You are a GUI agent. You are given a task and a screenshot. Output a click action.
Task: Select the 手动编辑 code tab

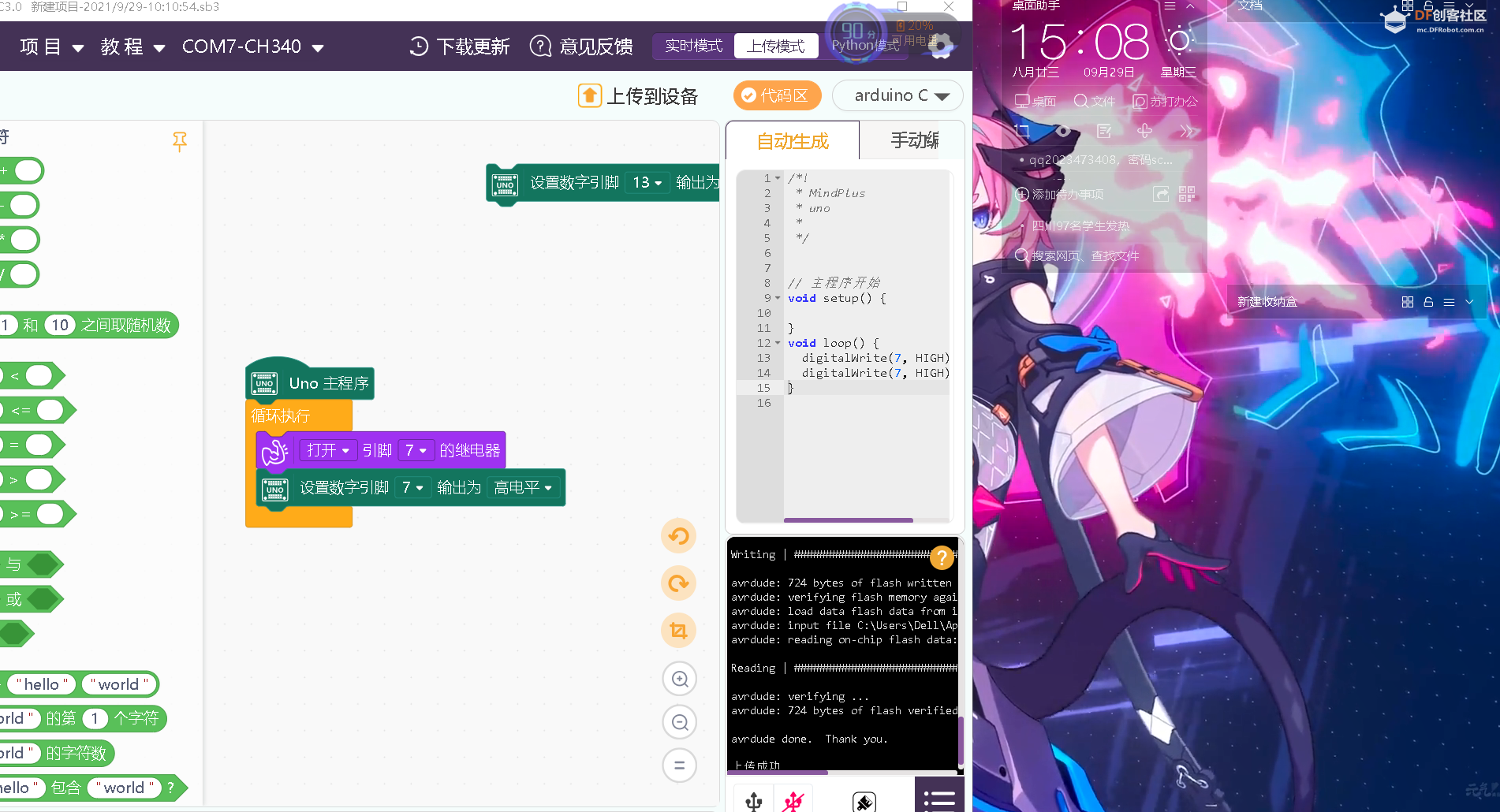coord(913,140)
